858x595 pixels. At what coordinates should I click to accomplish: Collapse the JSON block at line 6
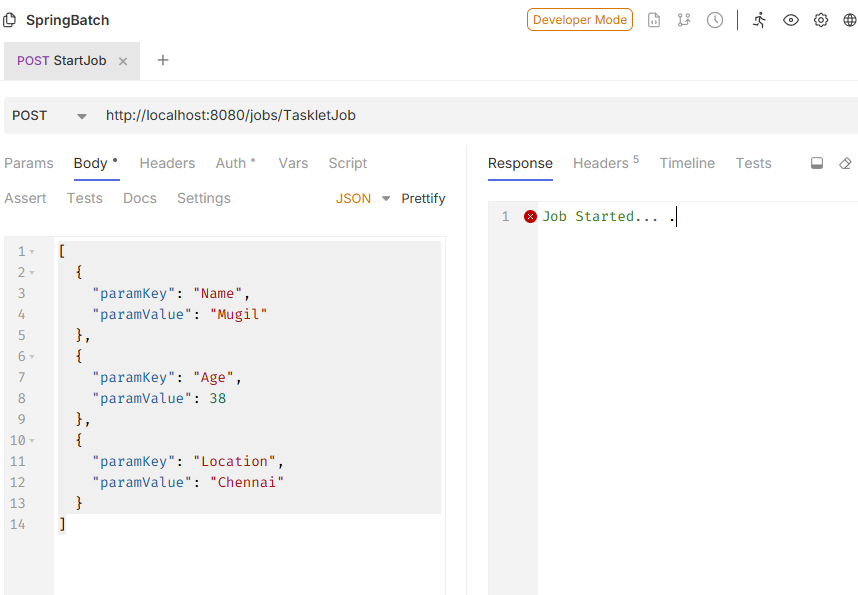click(32, 357)
